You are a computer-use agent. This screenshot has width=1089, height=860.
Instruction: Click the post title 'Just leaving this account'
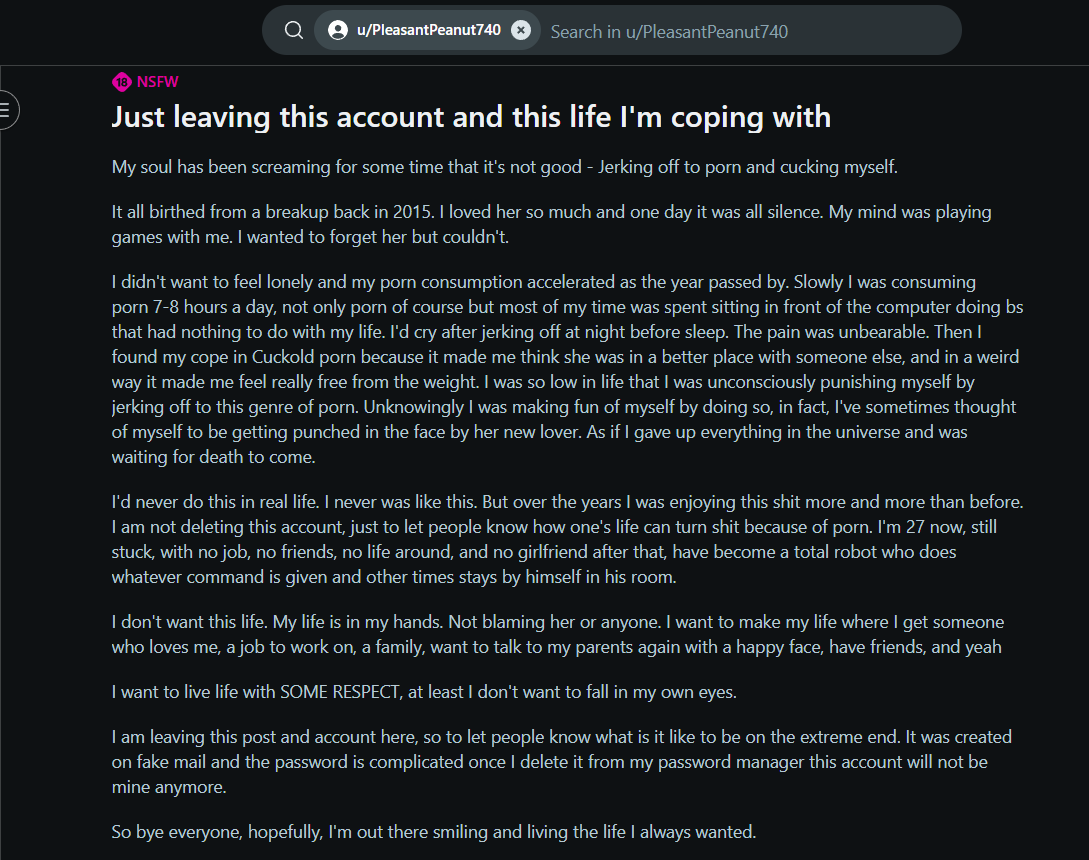(471, 117)
